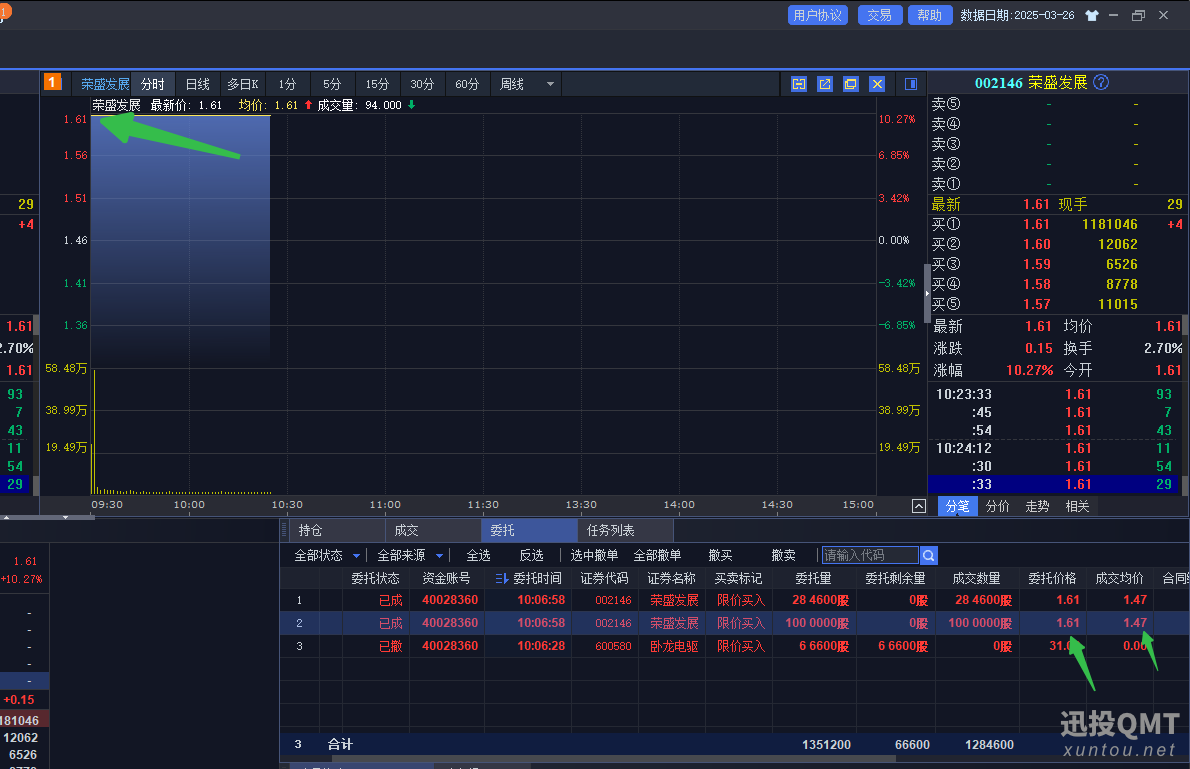
Task: Open the help icon beside 002146 荣盛发展
Action: [1101, 83]
